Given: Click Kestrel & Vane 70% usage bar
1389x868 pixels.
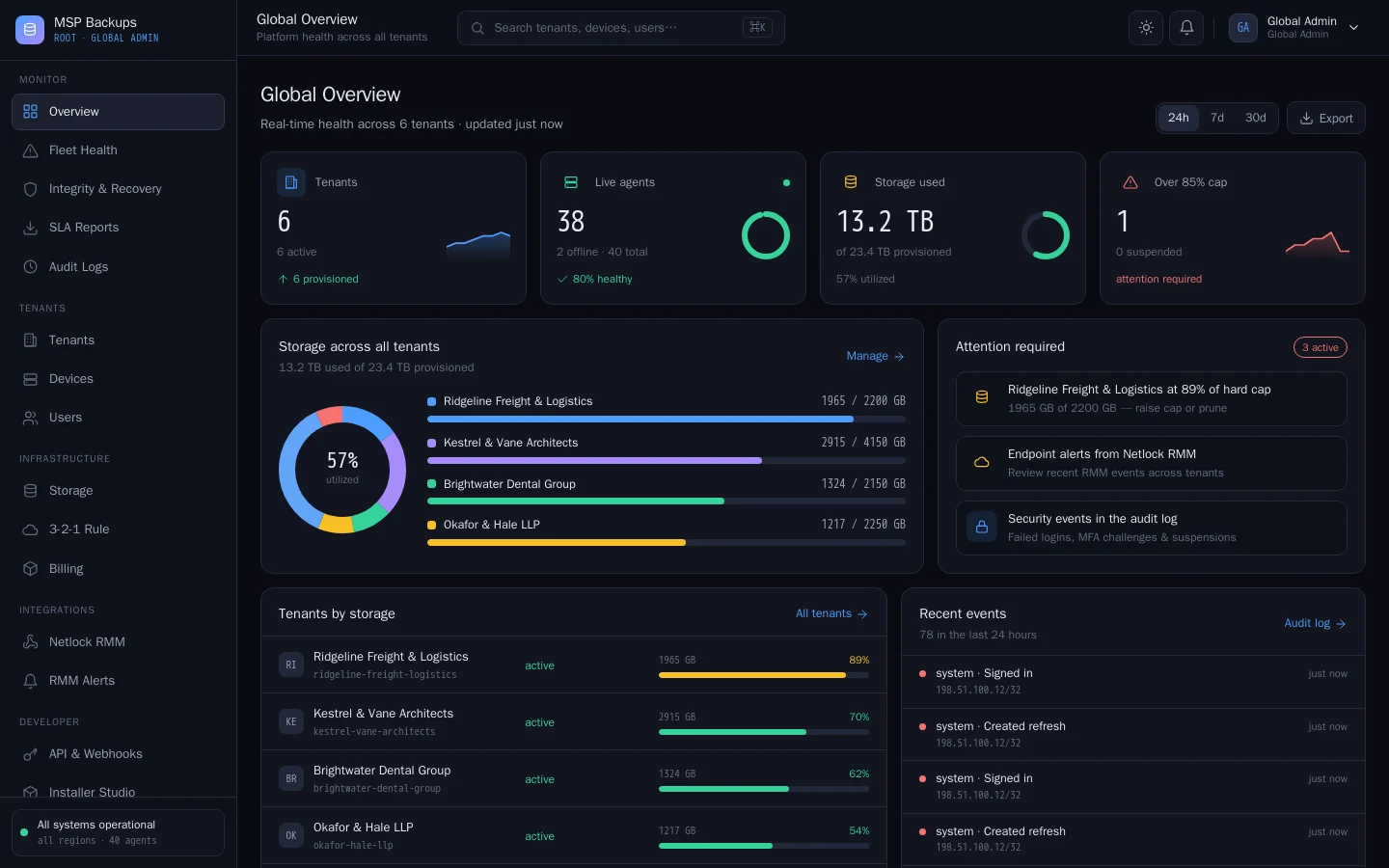Looking at the screenshot, I should pyautogui.click(x=764, y=732).
